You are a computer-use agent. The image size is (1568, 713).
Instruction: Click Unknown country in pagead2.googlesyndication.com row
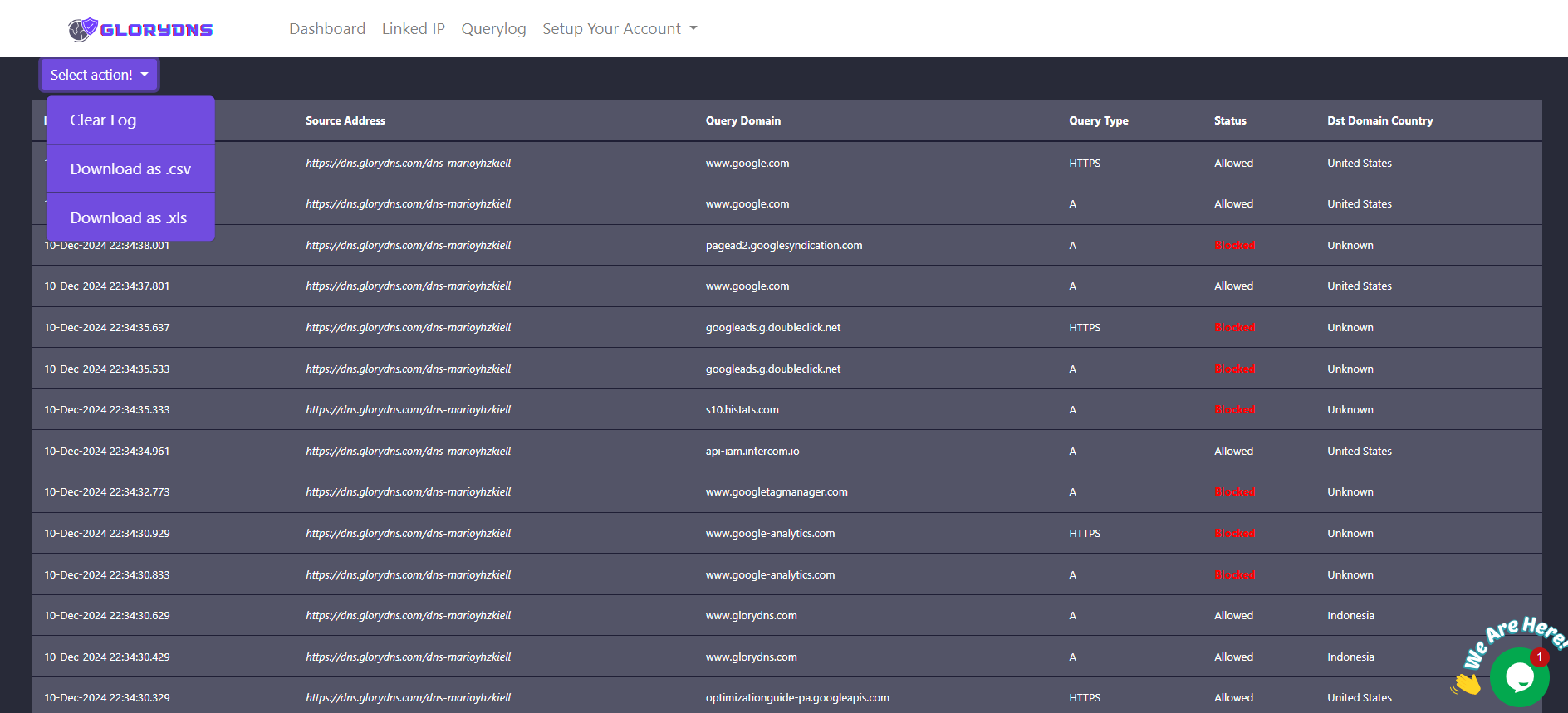click(1350, 245)
